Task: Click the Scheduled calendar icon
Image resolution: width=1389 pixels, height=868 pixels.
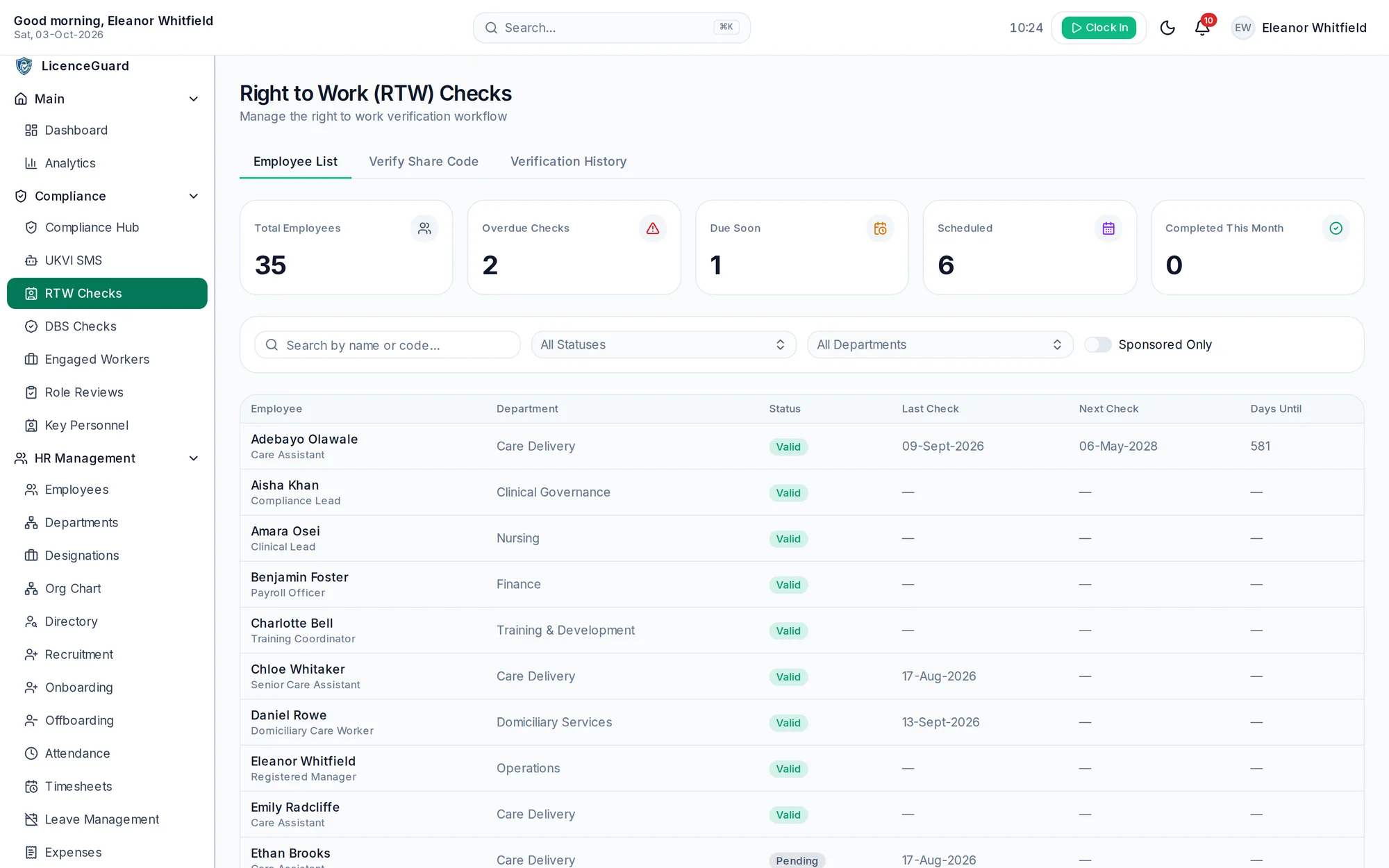Action: tap(1108, 228)
